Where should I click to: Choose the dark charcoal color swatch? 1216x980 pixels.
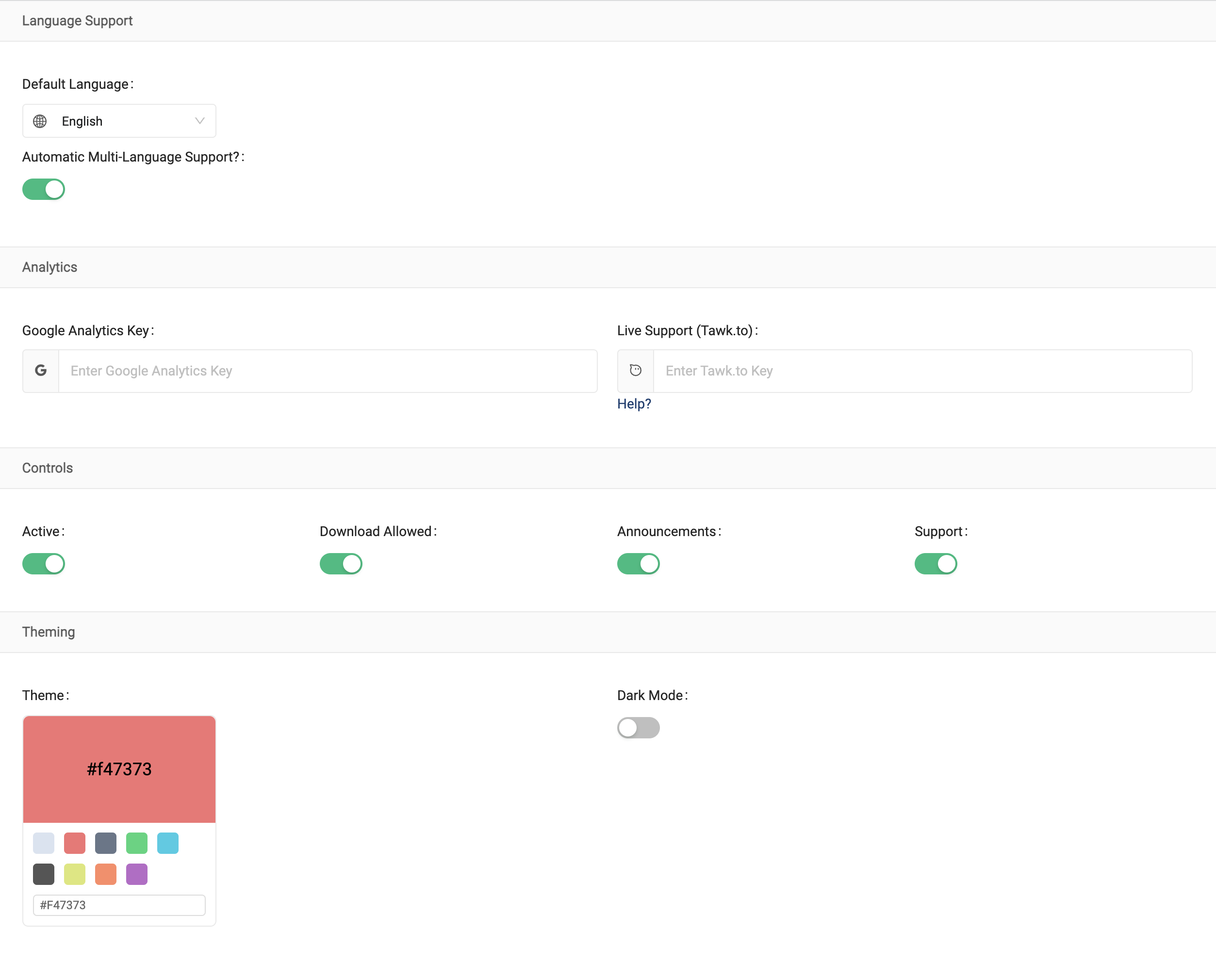(x=44, y=874)
